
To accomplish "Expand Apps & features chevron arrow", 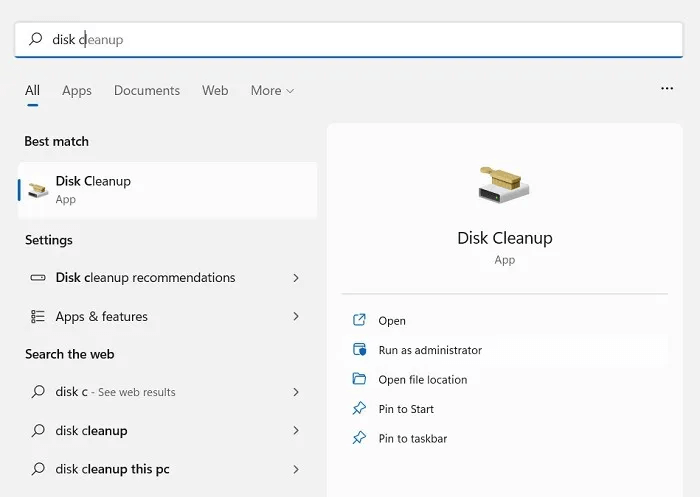I will (x=296, y=316).
